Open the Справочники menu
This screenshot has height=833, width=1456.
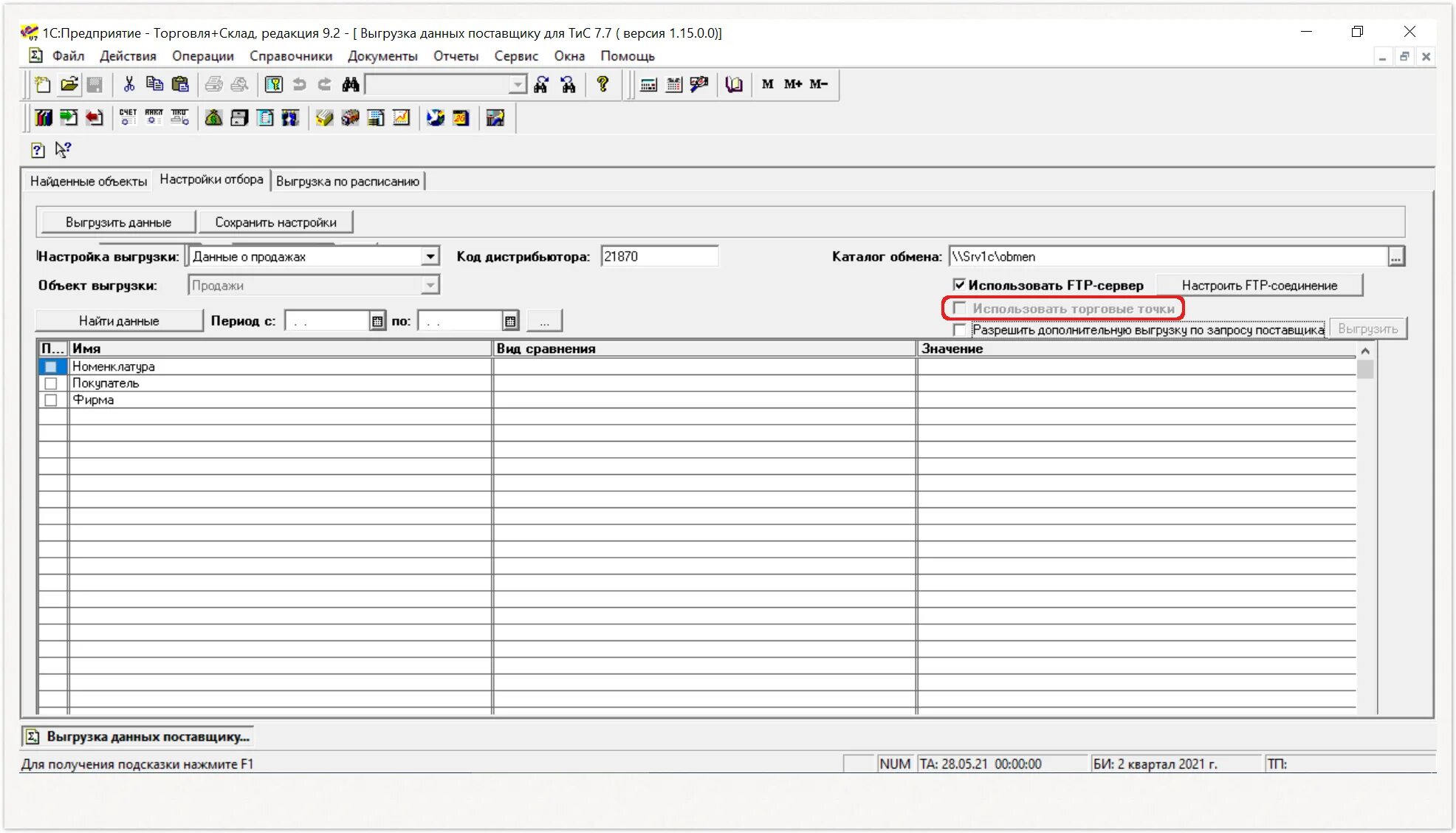pyautogui.click(x=290, y=56)
